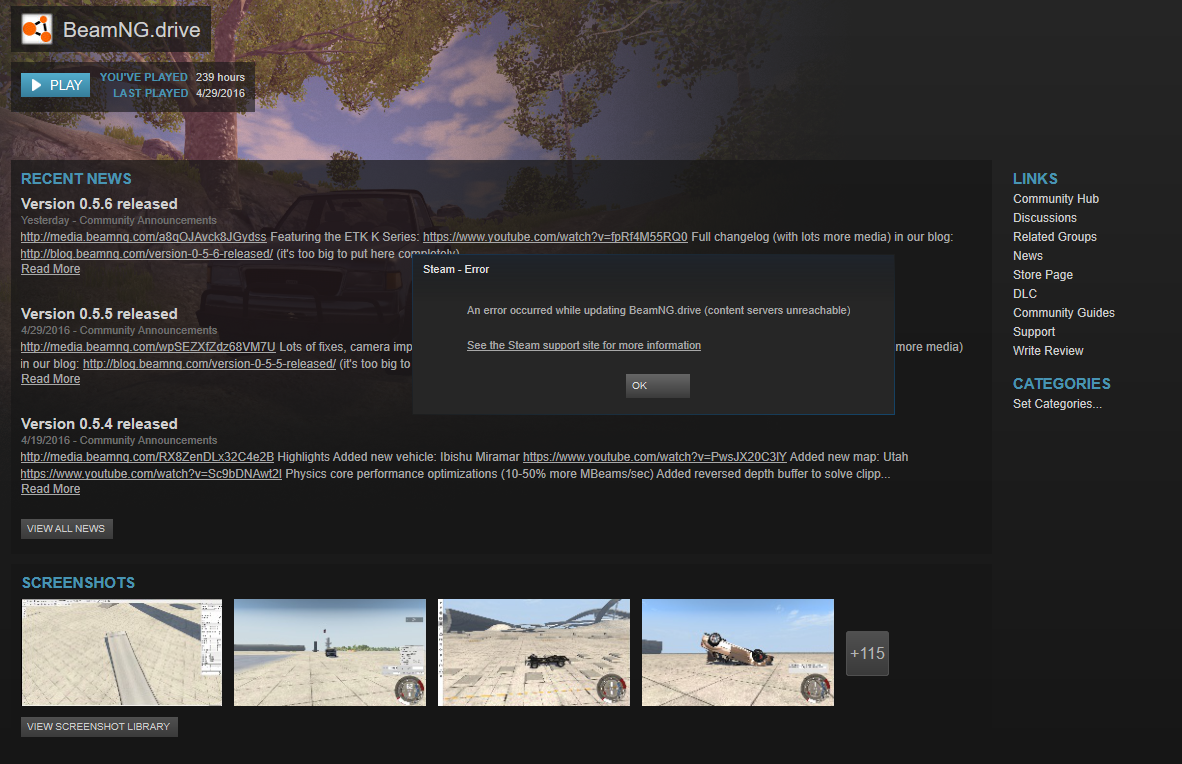
Task: Open the News link in Links
Action: click(1027, 256)
